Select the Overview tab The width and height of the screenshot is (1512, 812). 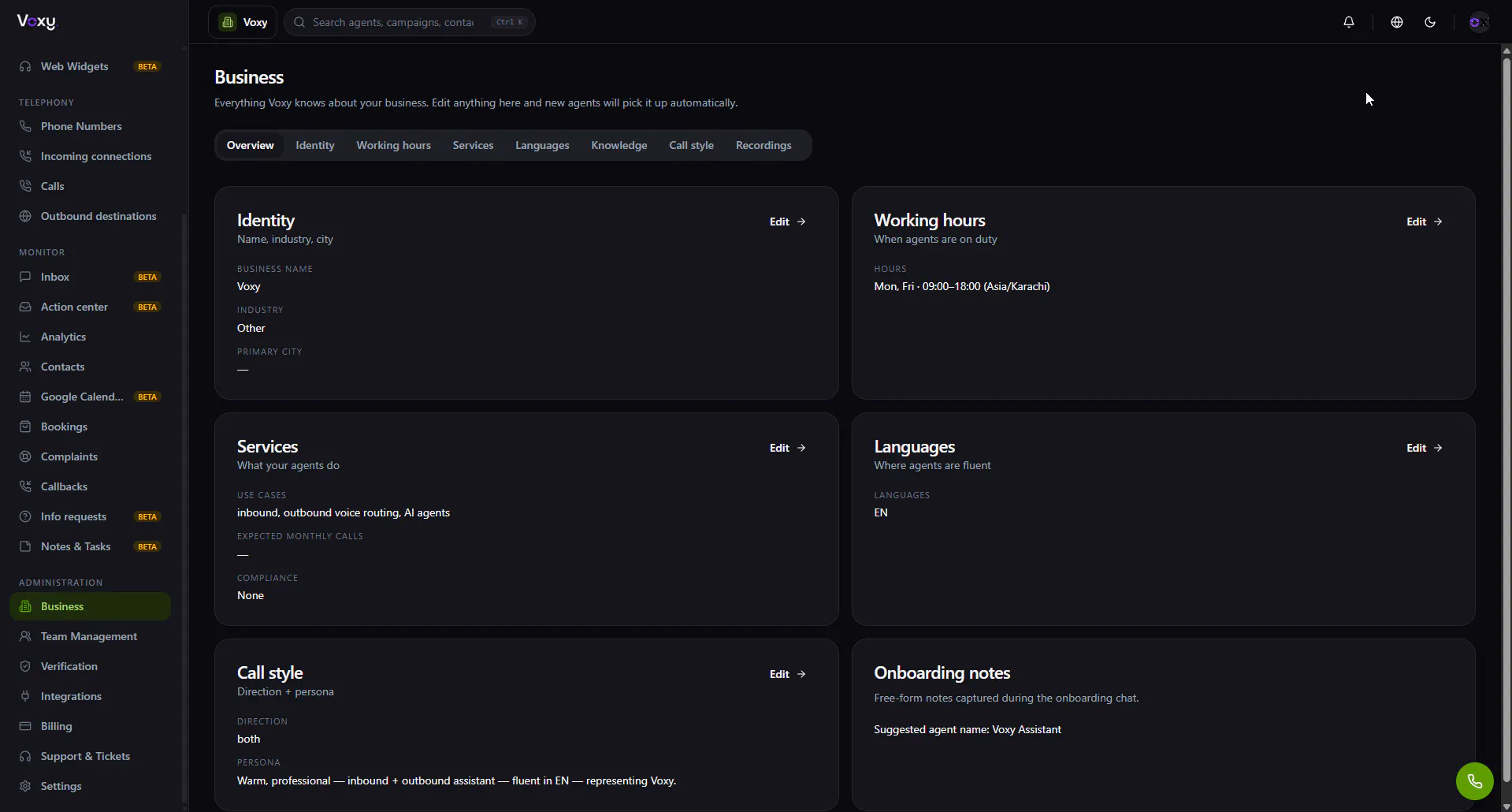click(251, 145)
